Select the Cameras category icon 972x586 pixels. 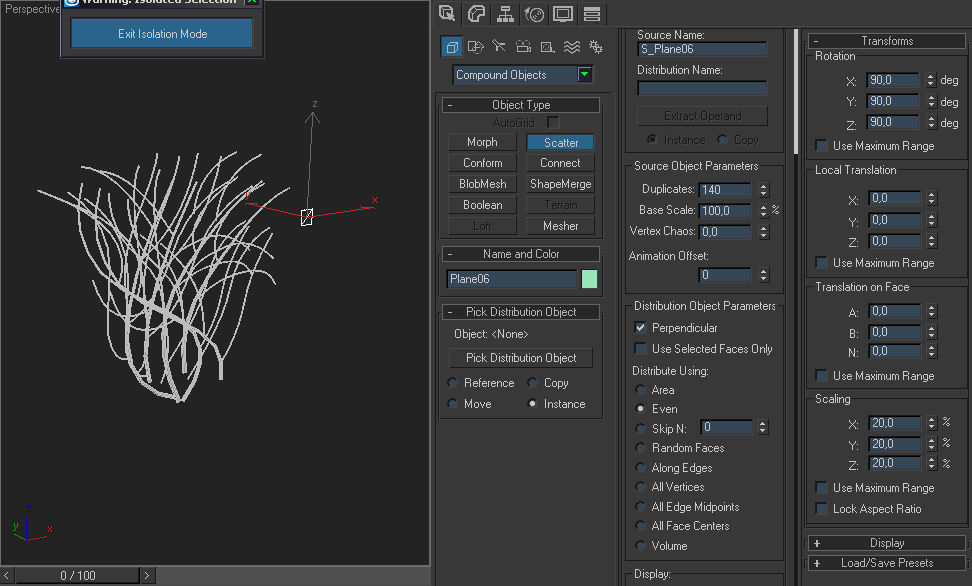523,47
